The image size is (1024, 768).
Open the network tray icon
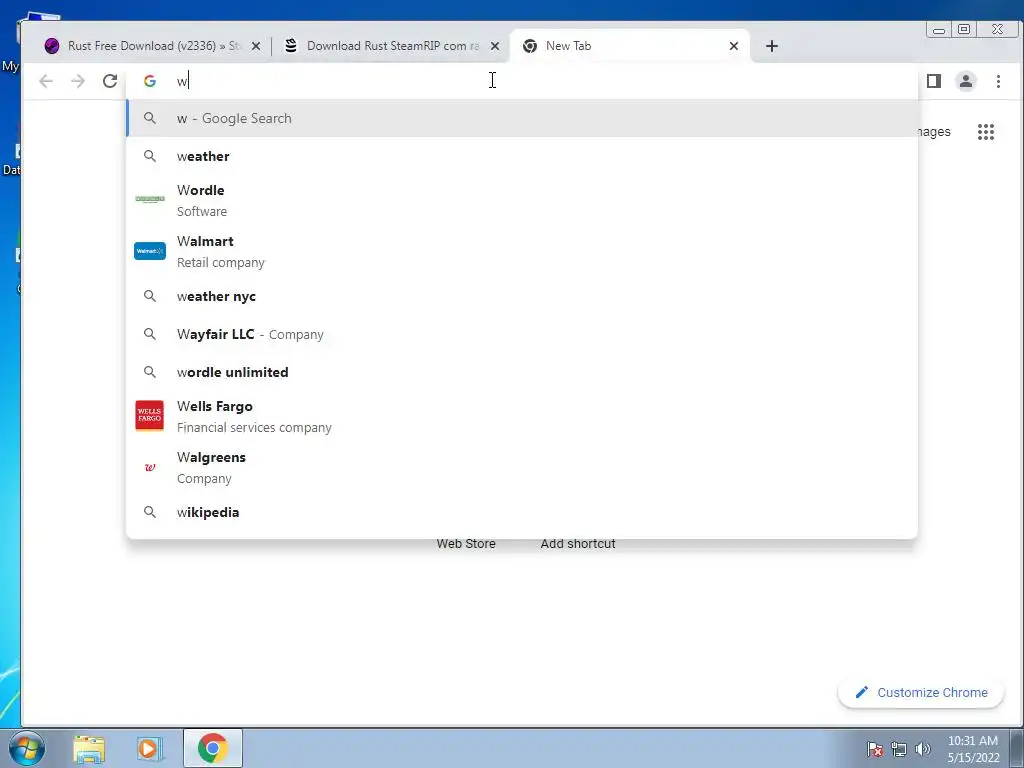point(899,749)
